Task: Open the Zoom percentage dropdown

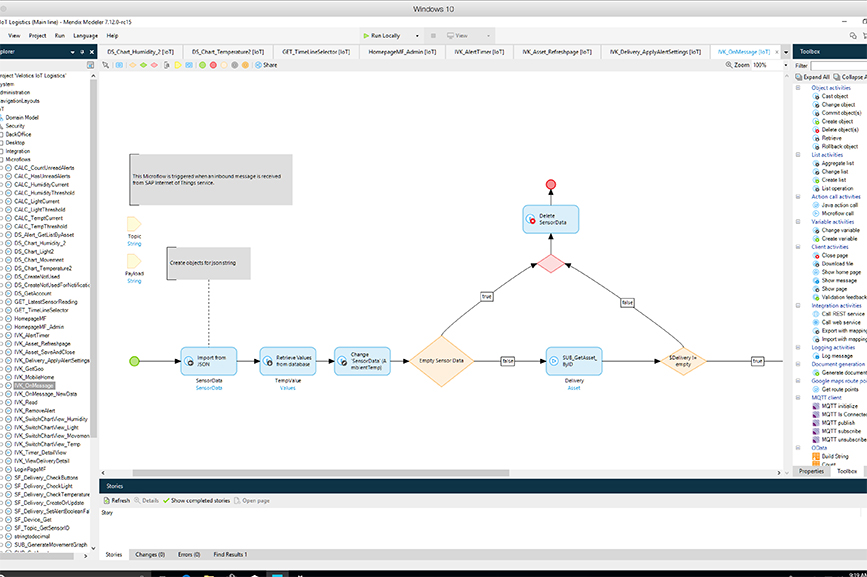Action: (x=786, y=65)
